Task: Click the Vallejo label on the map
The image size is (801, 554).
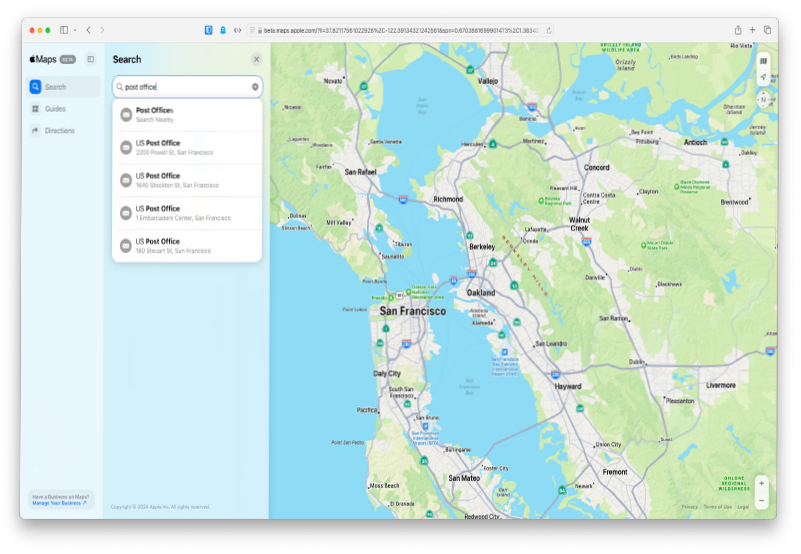Action: 488,81
